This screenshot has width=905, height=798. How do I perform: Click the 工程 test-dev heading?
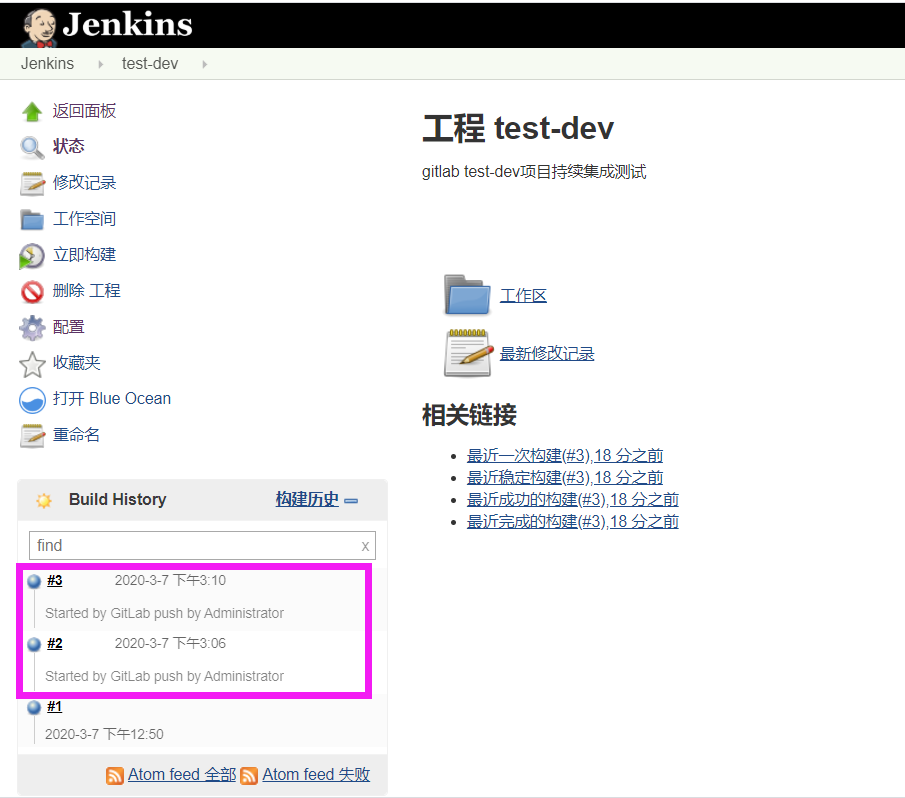pos(518,128)
